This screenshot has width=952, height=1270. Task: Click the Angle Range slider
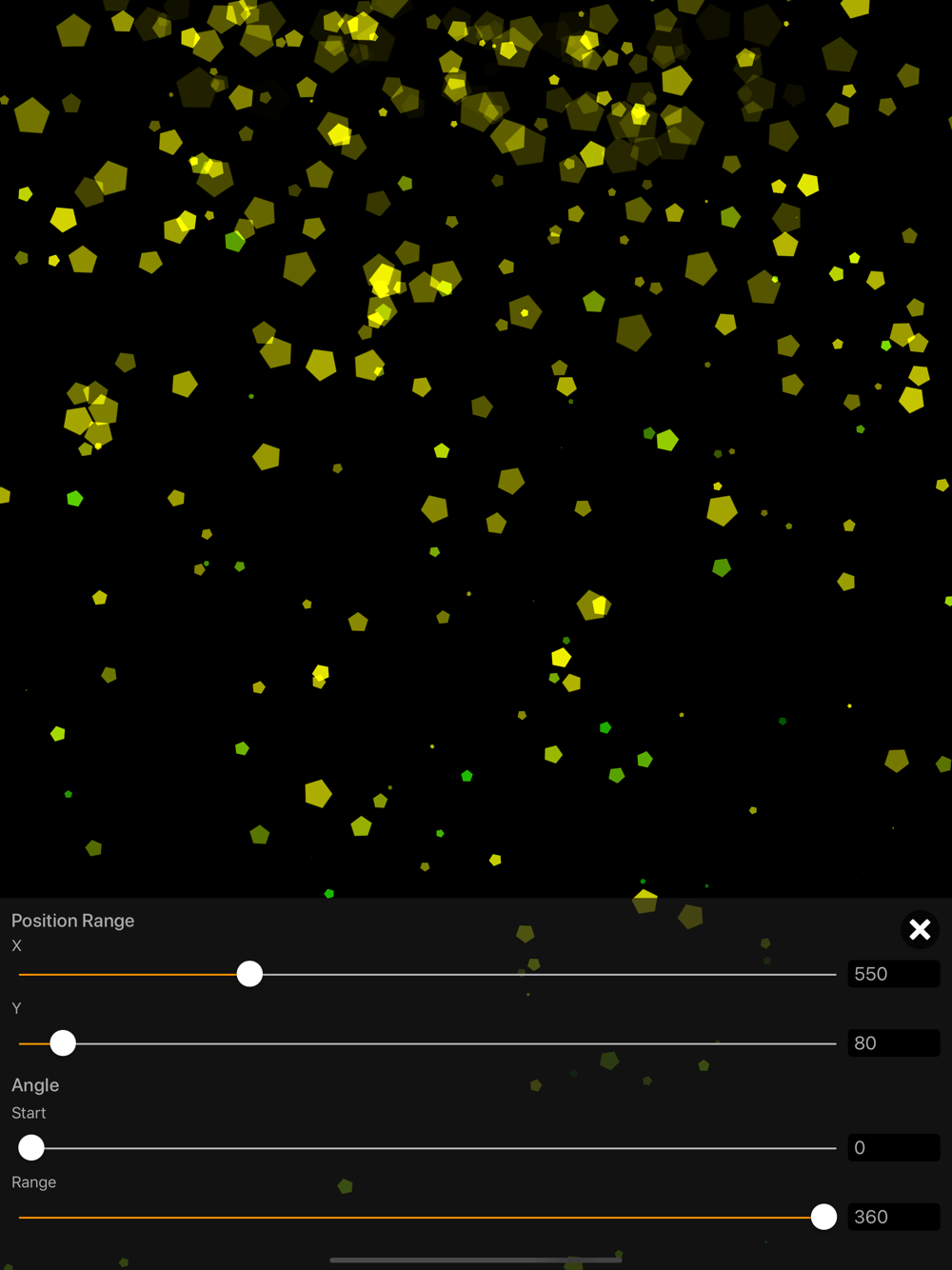[x=427, y=1217]
